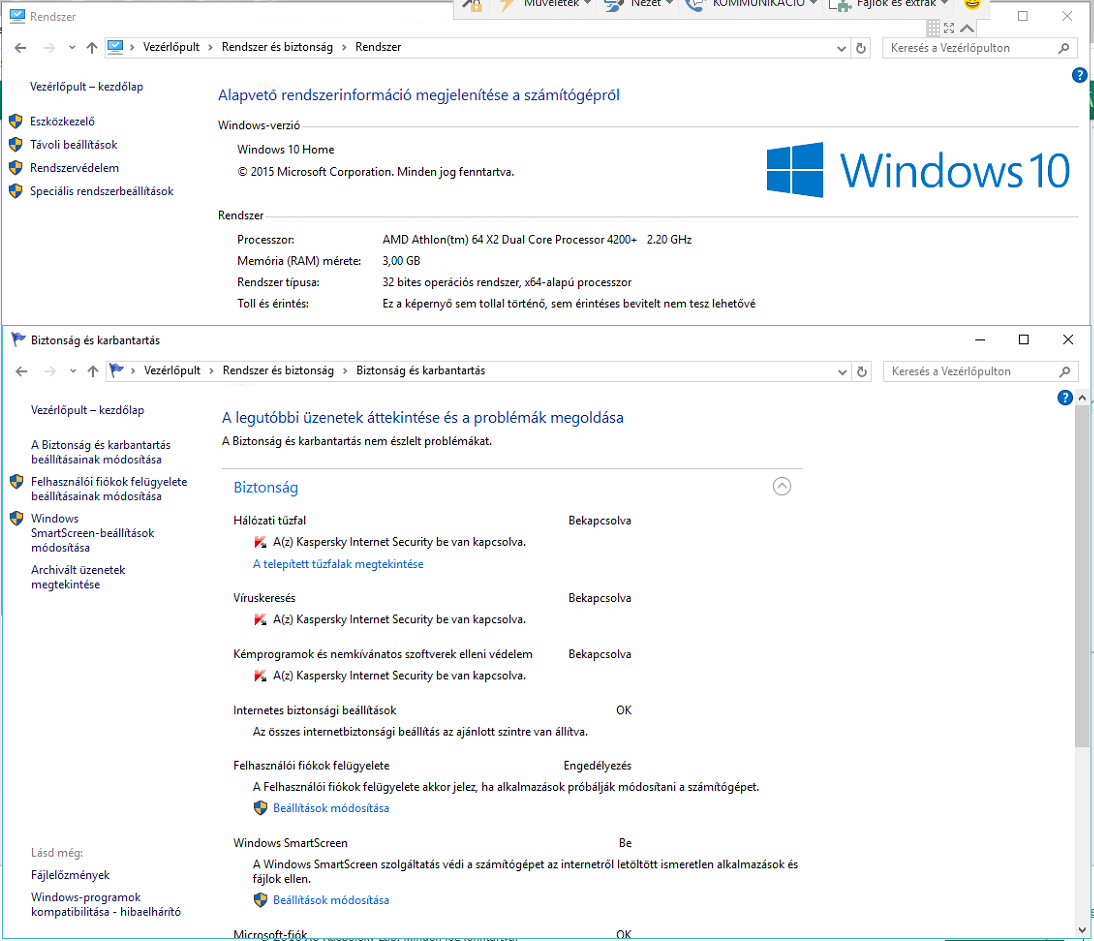Screen dimensions: 1094x941
Task: Open Eszközkezelő
Action: (x=62, y=121)
